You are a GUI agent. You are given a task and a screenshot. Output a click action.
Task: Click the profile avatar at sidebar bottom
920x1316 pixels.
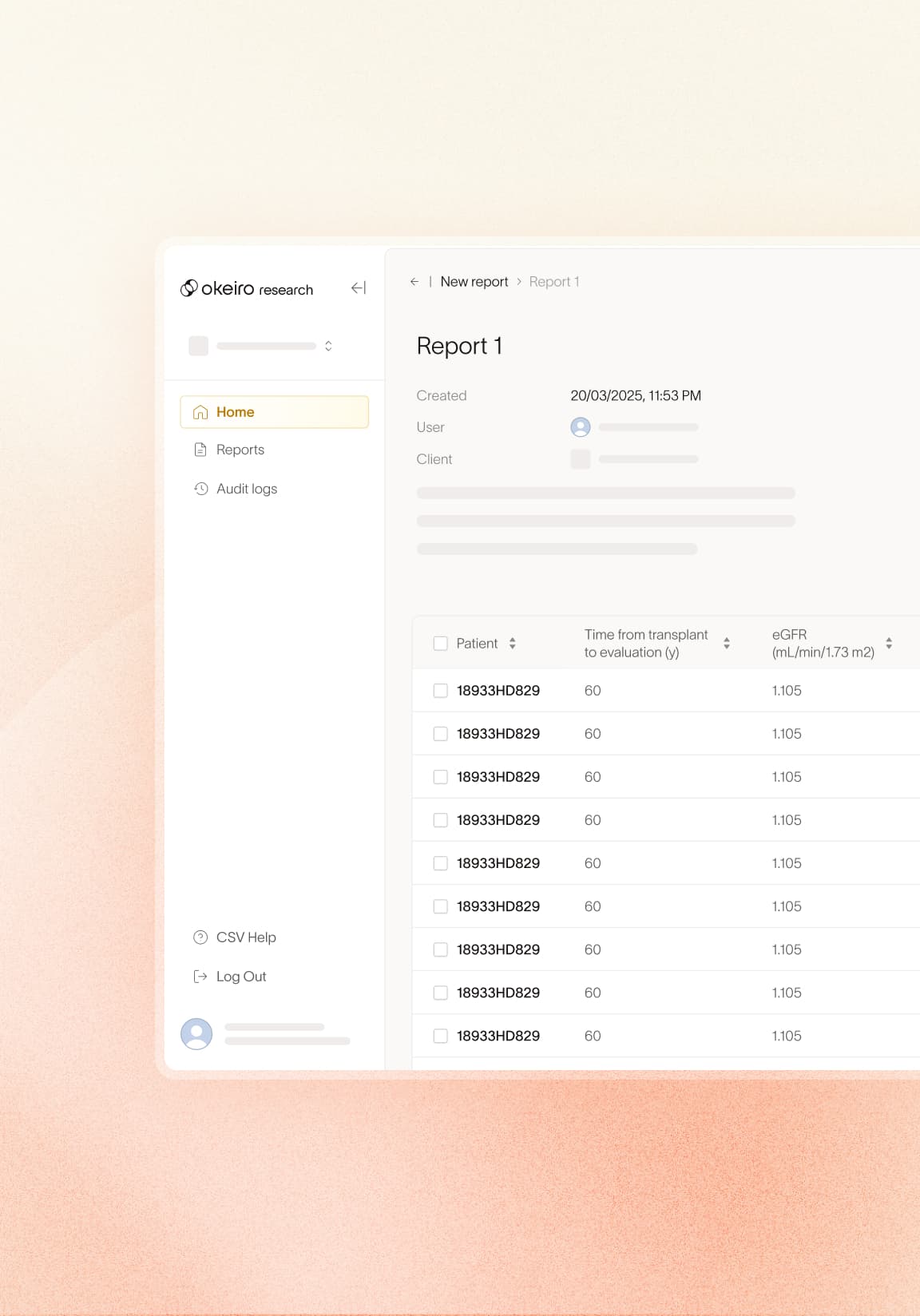(x=196, y=1033)
